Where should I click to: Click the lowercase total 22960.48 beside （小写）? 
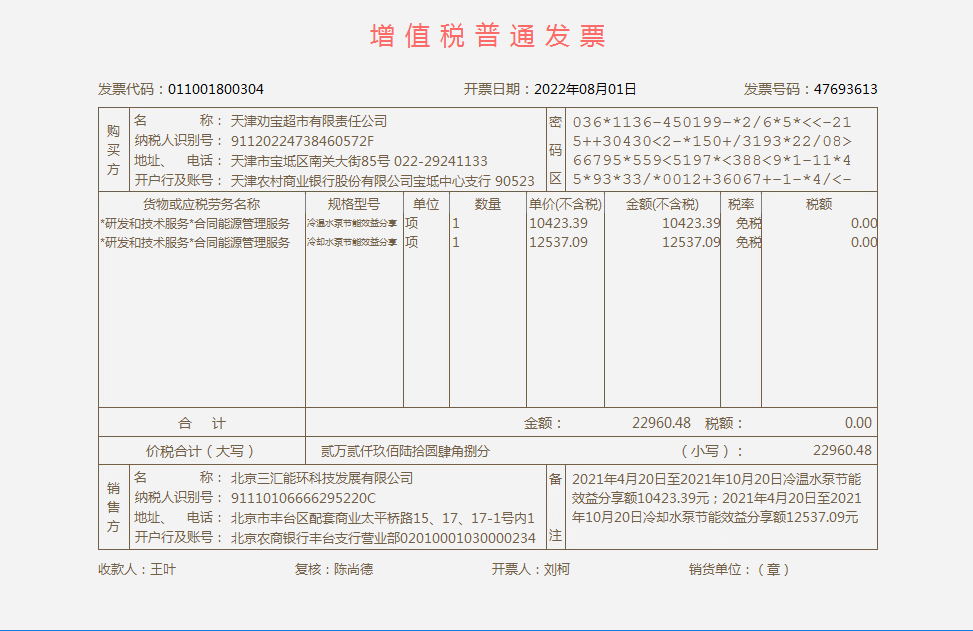[842, 450]
